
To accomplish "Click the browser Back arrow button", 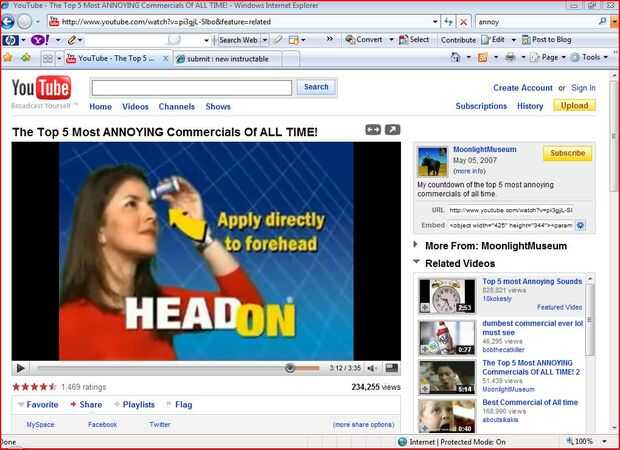I will (x=8, y=22).
